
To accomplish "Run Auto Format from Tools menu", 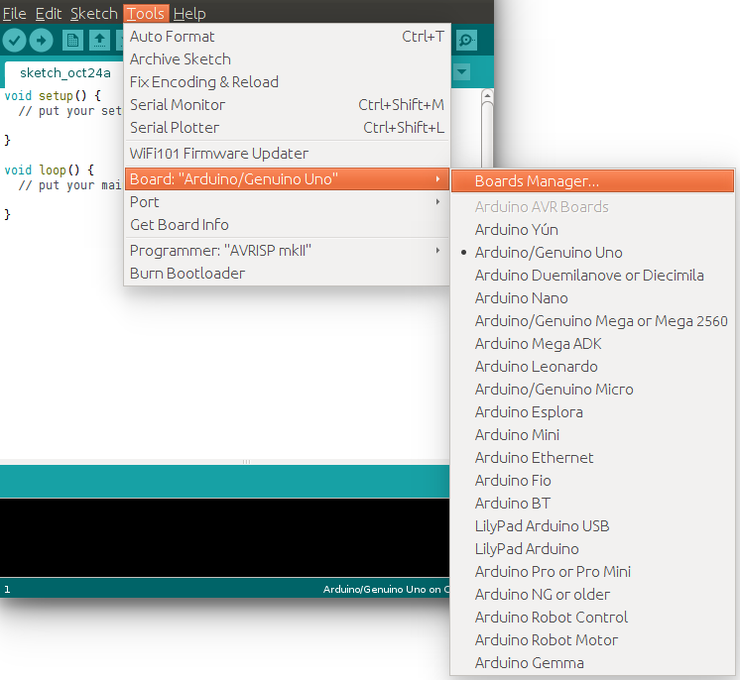I will tap(172, 36).
